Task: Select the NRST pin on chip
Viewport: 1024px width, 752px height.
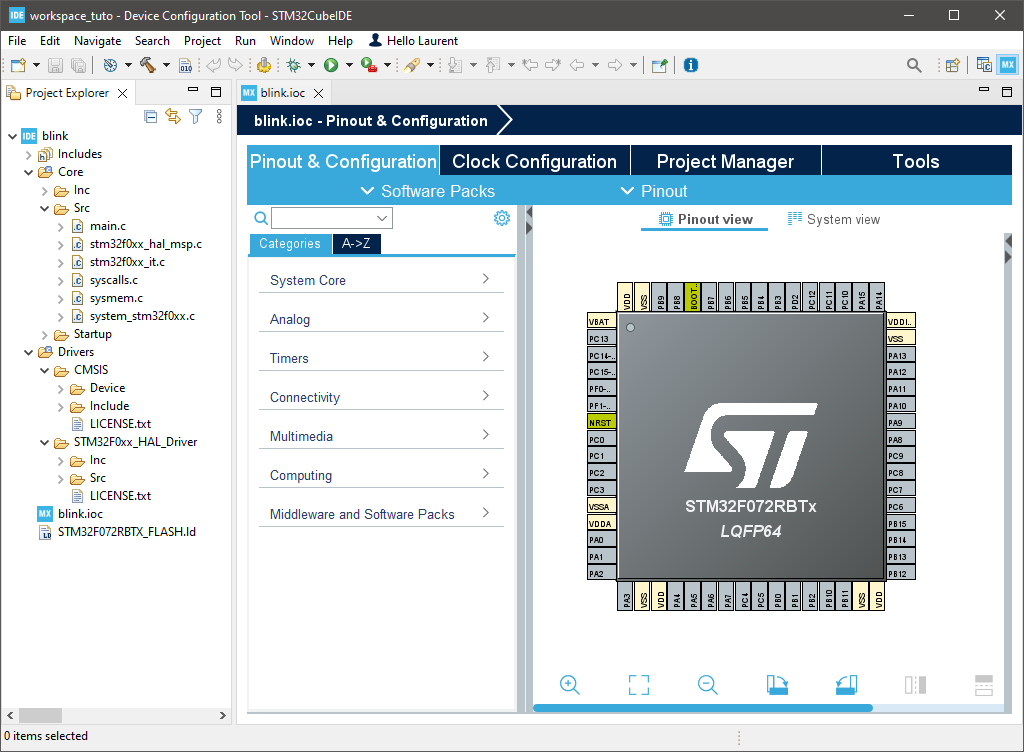Action: 601,422
